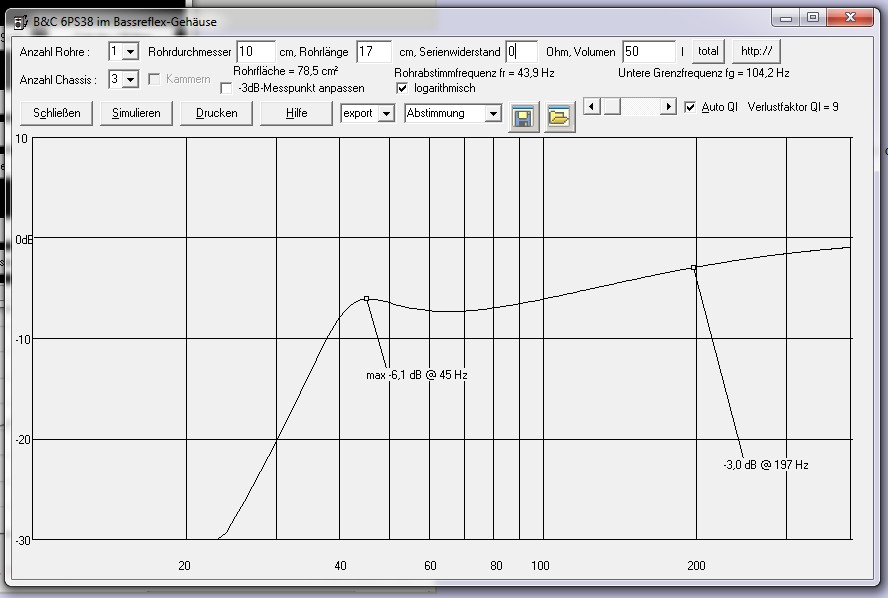Screen dimensions: 888x598
Task: Minimize the Bassreflex-Gehäuse window
Action: 785,18
